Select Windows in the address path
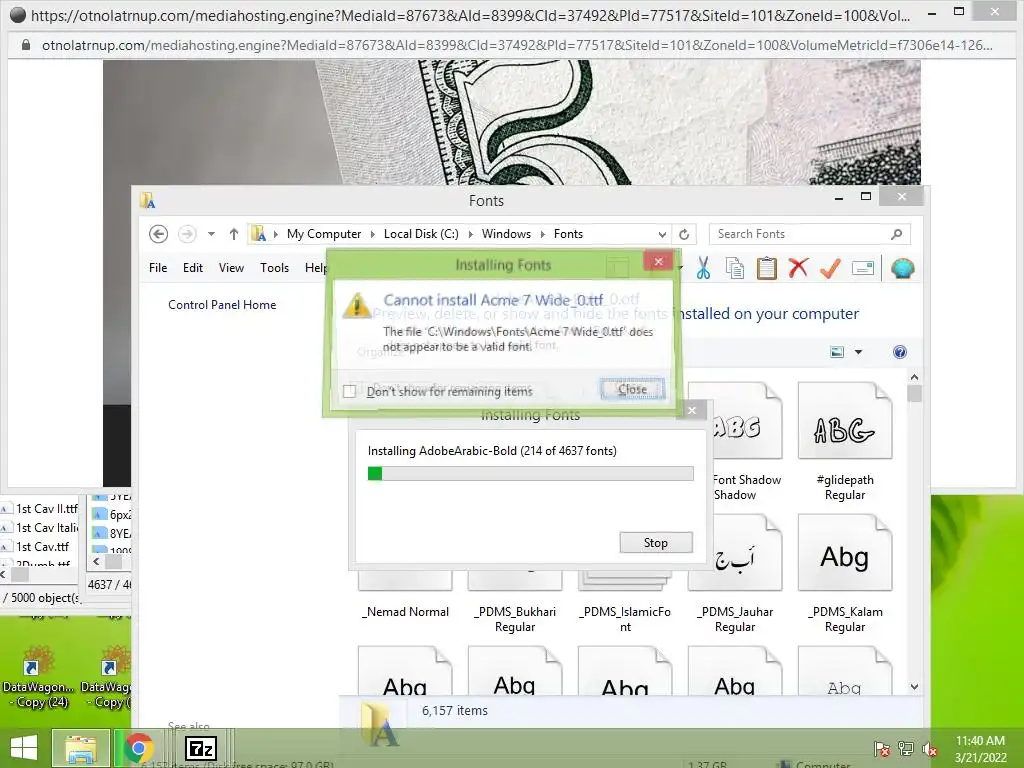Image resolution: width=1024 pixels, height=768 pixels. click(x=506, y=234)
